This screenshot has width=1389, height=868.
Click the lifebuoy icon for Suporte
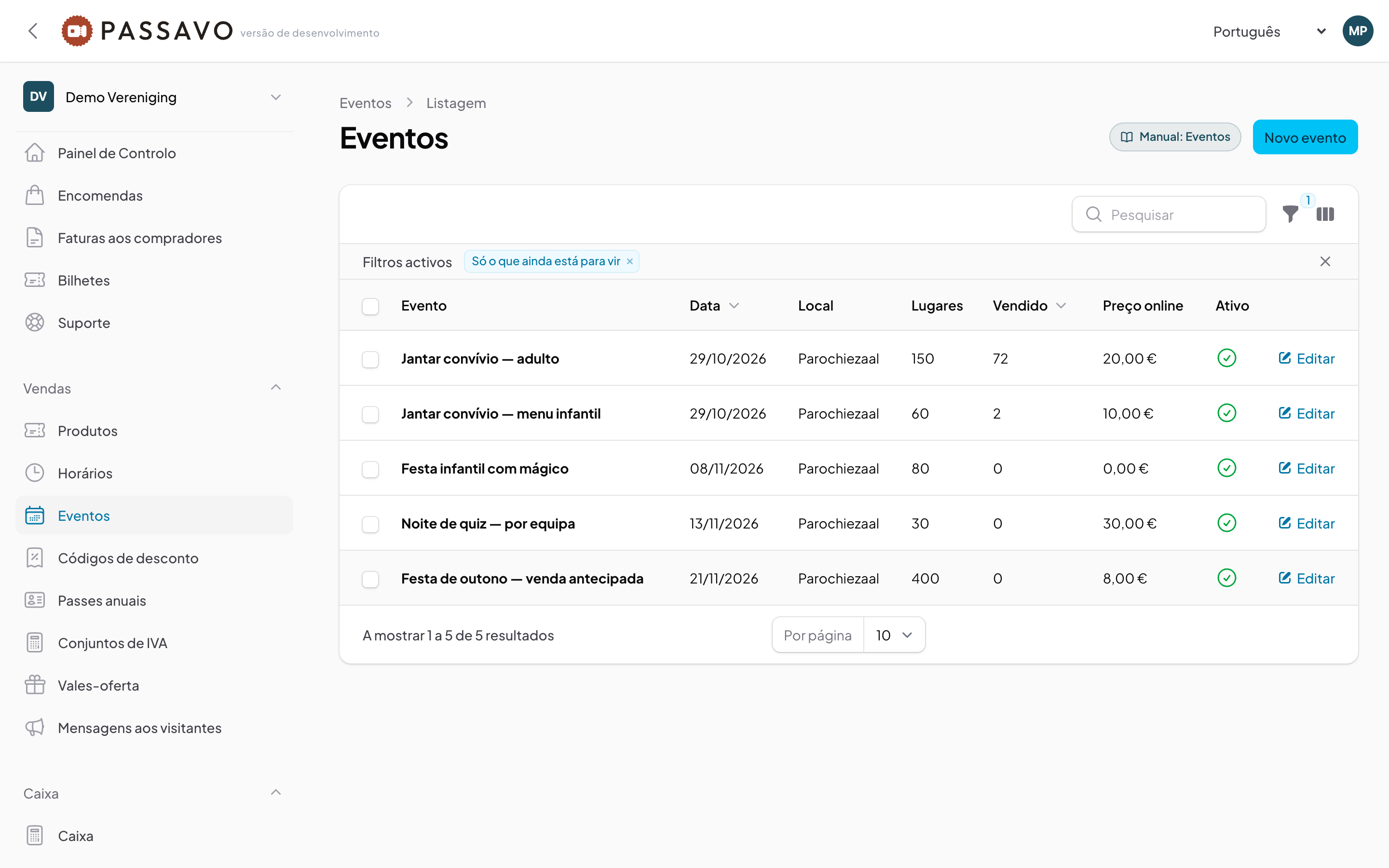[34, 323]
